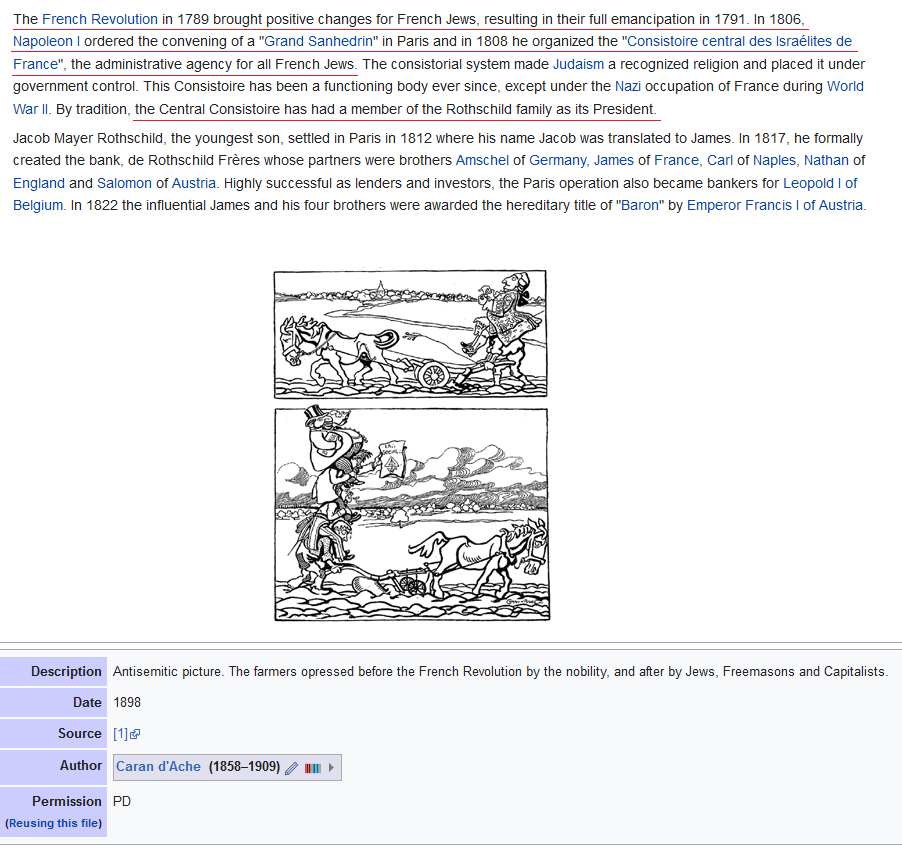
Task: Click the pencil edit icon beside Caran d'Ache
Action: (x=292, y=768)
